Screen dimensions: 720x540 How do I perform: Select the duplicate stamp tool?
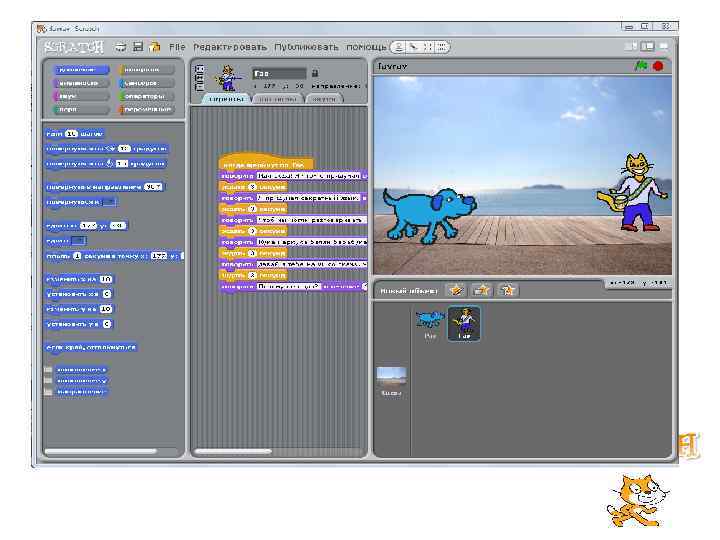(399, 47)
